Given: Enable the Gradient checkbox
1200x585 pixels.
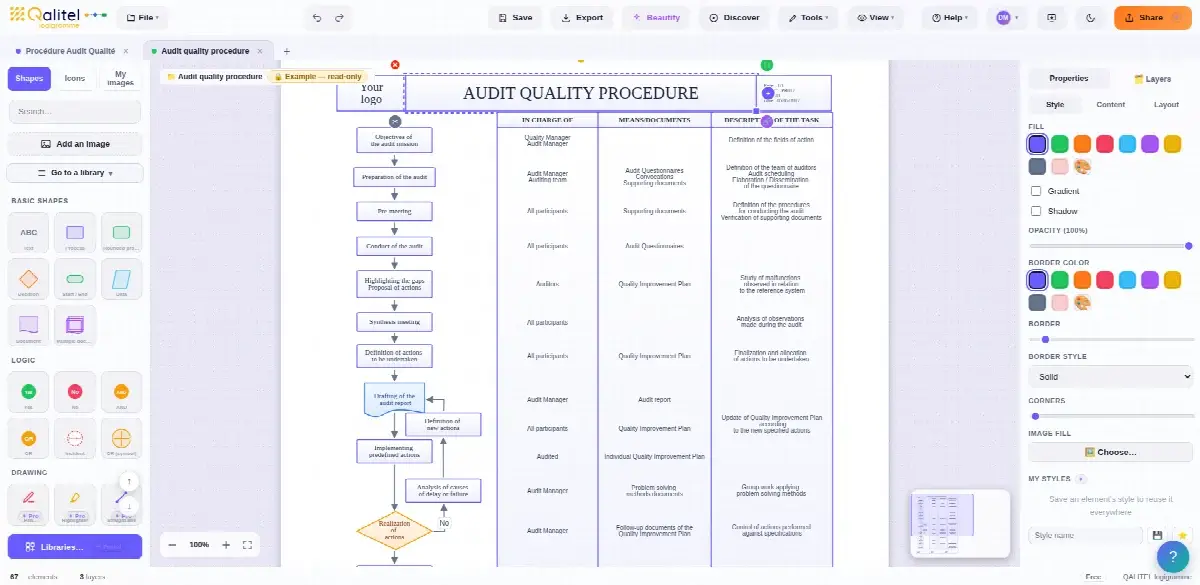Looking at the screenshot, I should (1036, 191).
